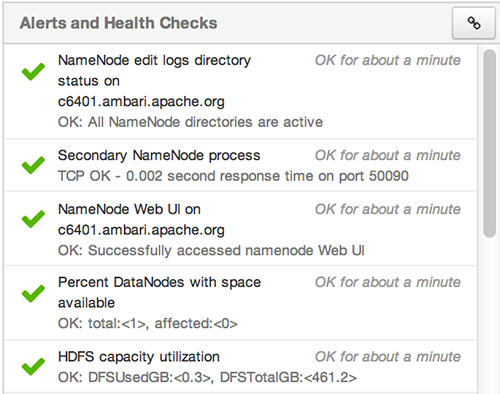Screen dimensions: 500x394
Task: Select Percent DataNodes with space available
Action: pos(159,292)
